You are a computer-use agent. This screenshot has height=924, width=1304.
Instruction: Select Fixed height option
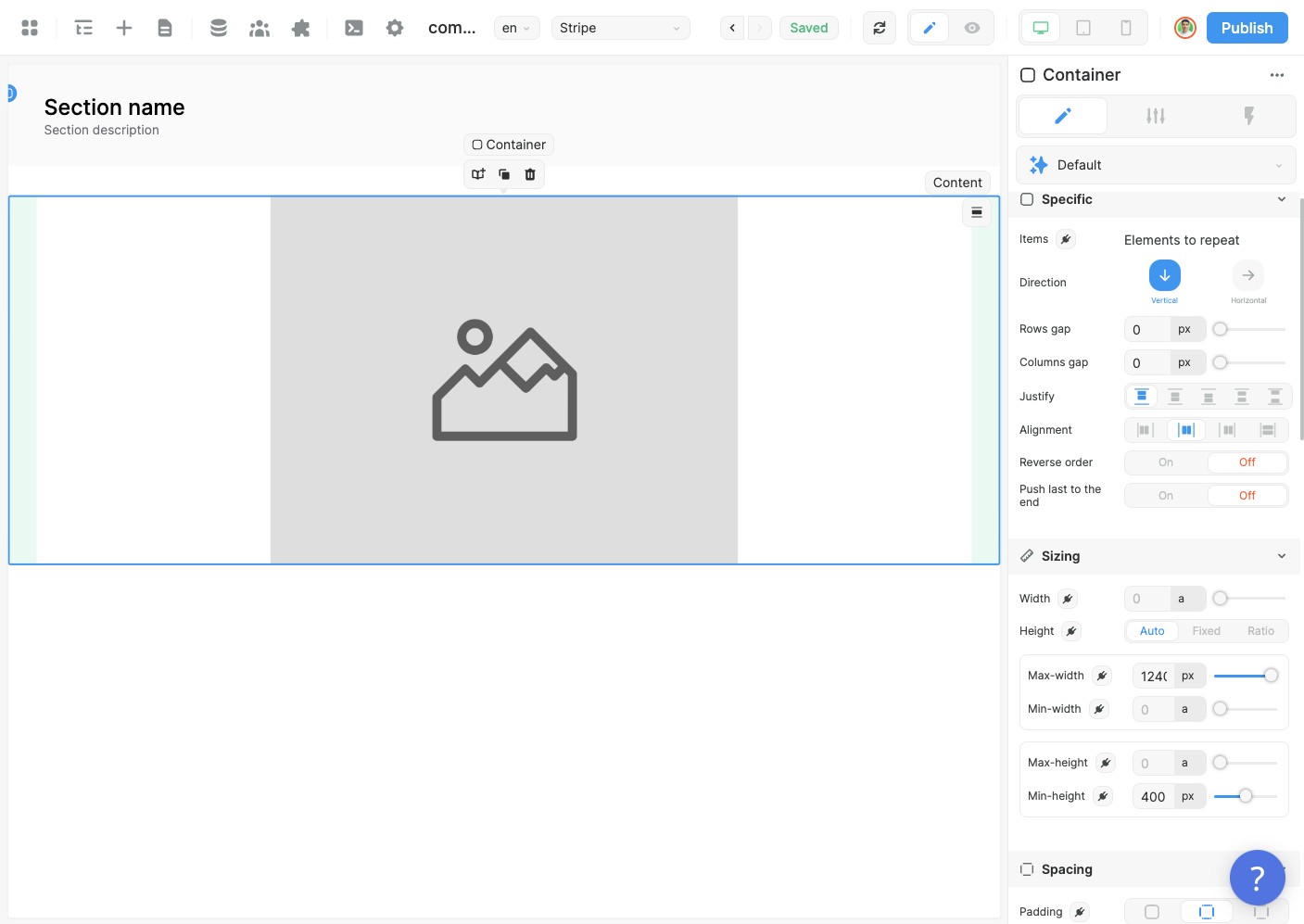pyautogui.click(x=1206, y=631)
